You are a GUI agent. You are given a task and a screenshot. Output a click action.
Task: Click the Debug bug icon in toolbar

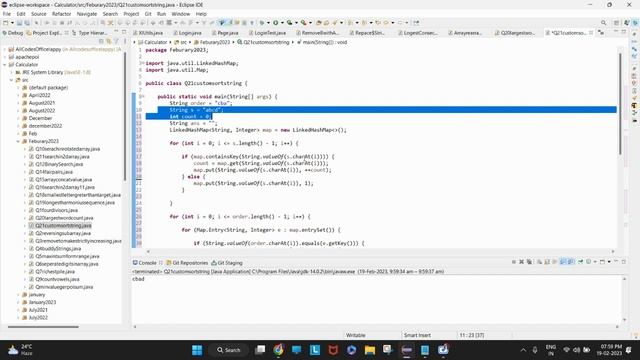click(x=262, y=23)
